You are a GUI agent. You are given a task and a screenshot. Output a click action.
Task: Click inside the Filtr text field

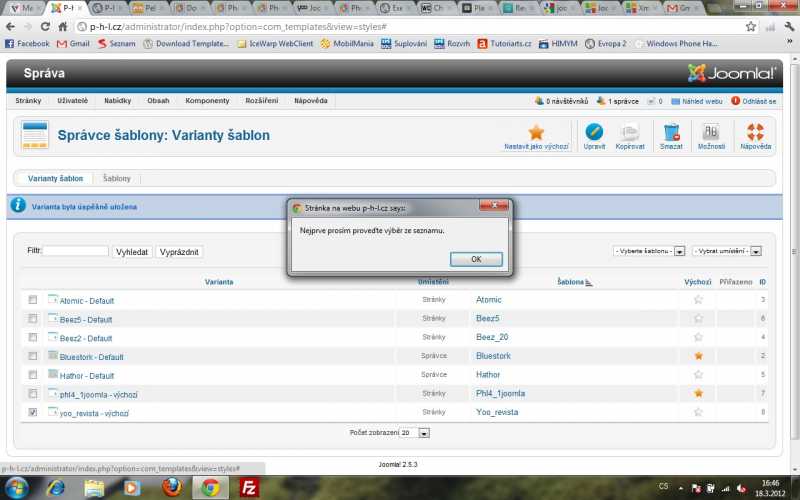[x=76, y=251]
